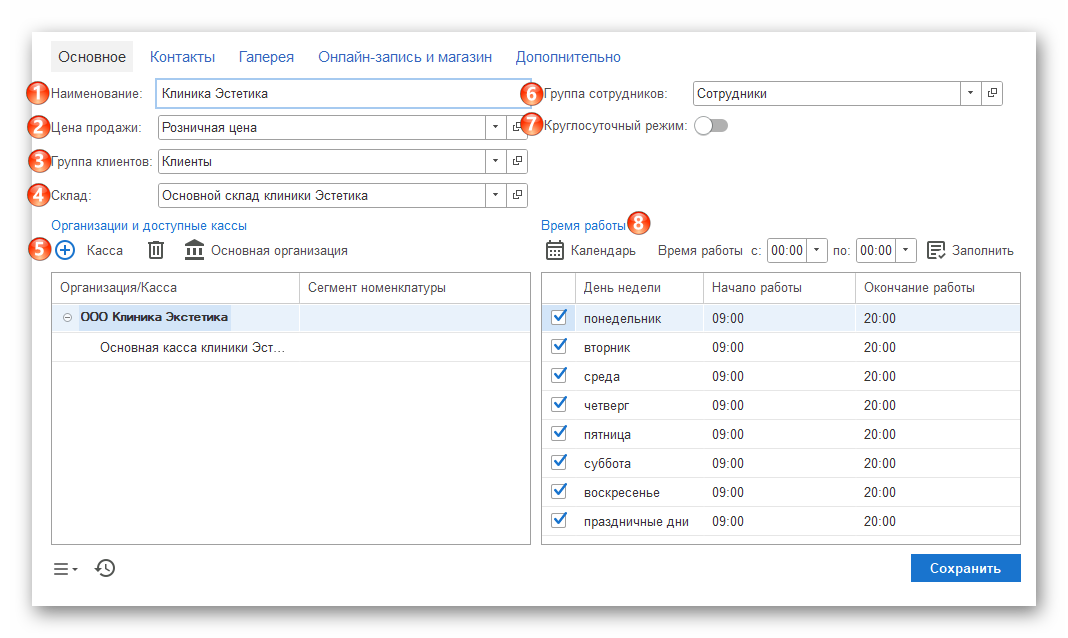Open the Онлайн-запись и магазин tab
The height and width of the screenshot is (638, 1068).
pyautogui.click(x=405, y=57)
